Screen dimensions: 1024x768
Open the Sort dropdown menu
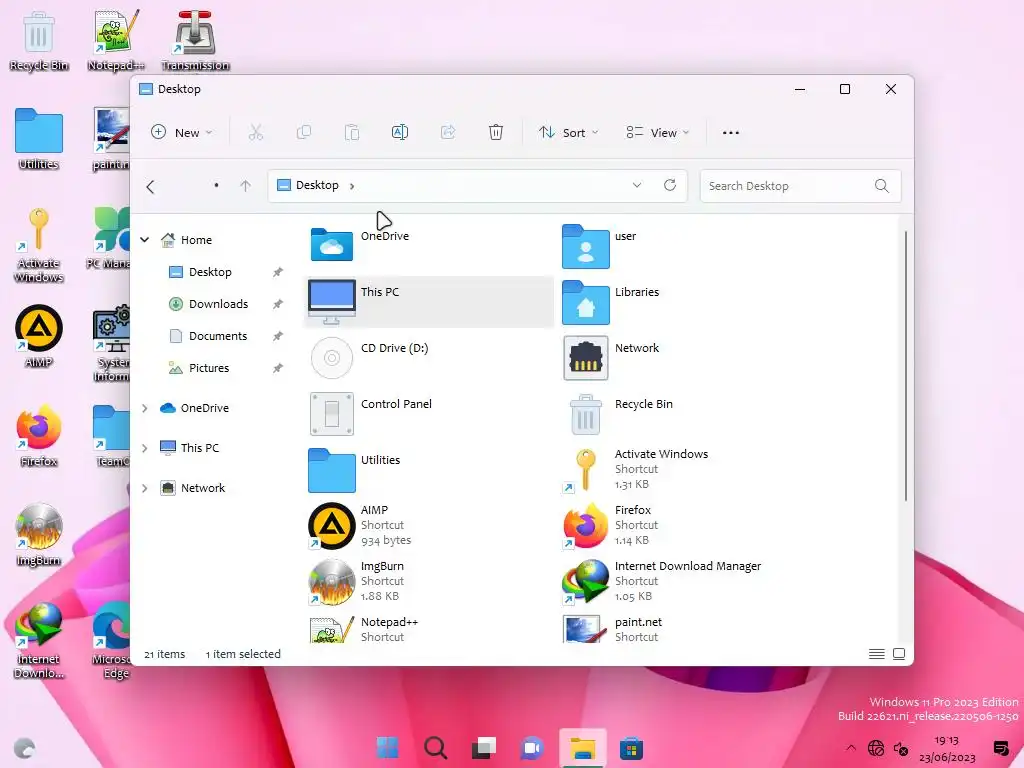pos(568,133)
